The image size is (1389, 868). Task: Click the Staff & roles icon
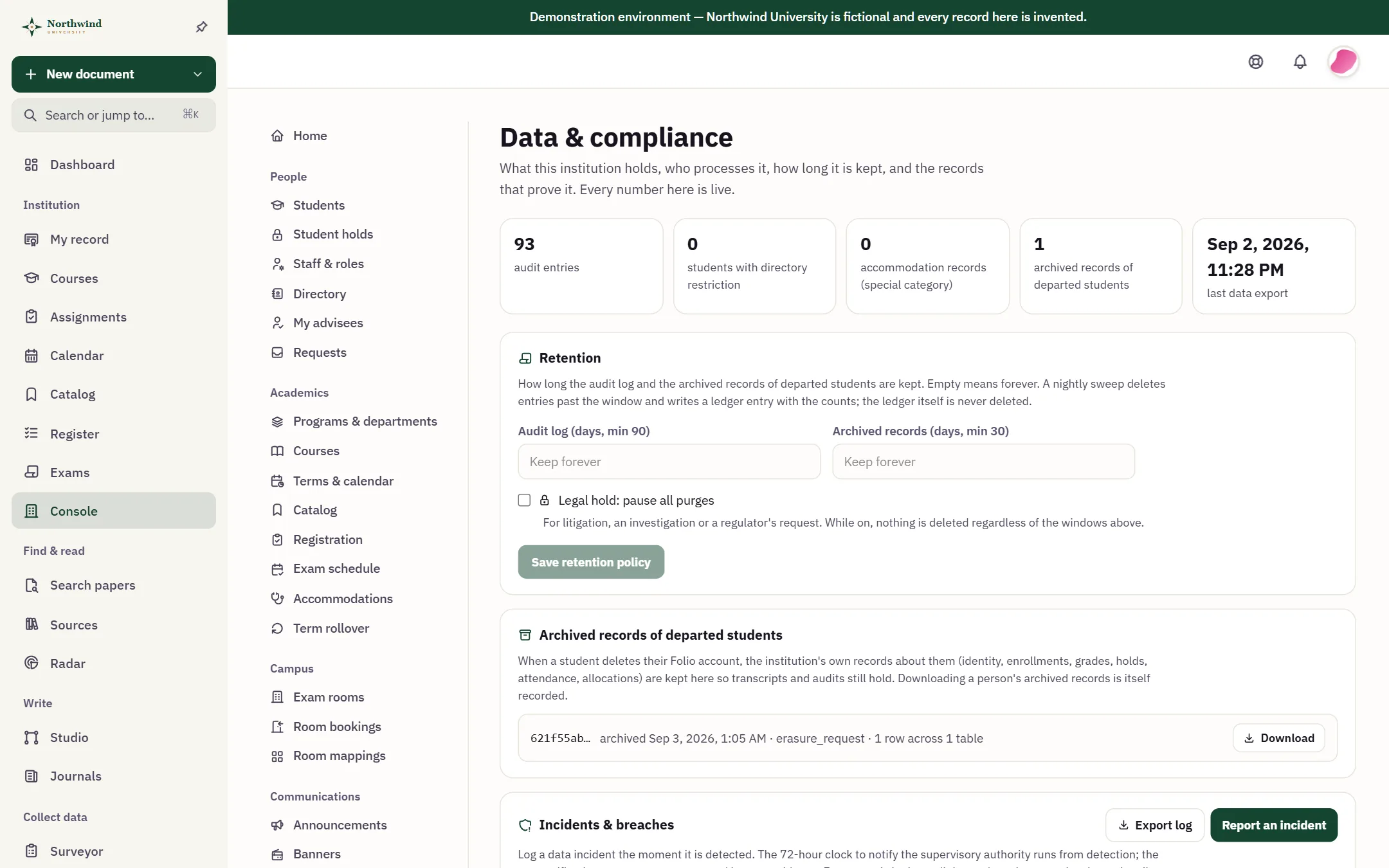pyautogui.click(x=277, y=264)
